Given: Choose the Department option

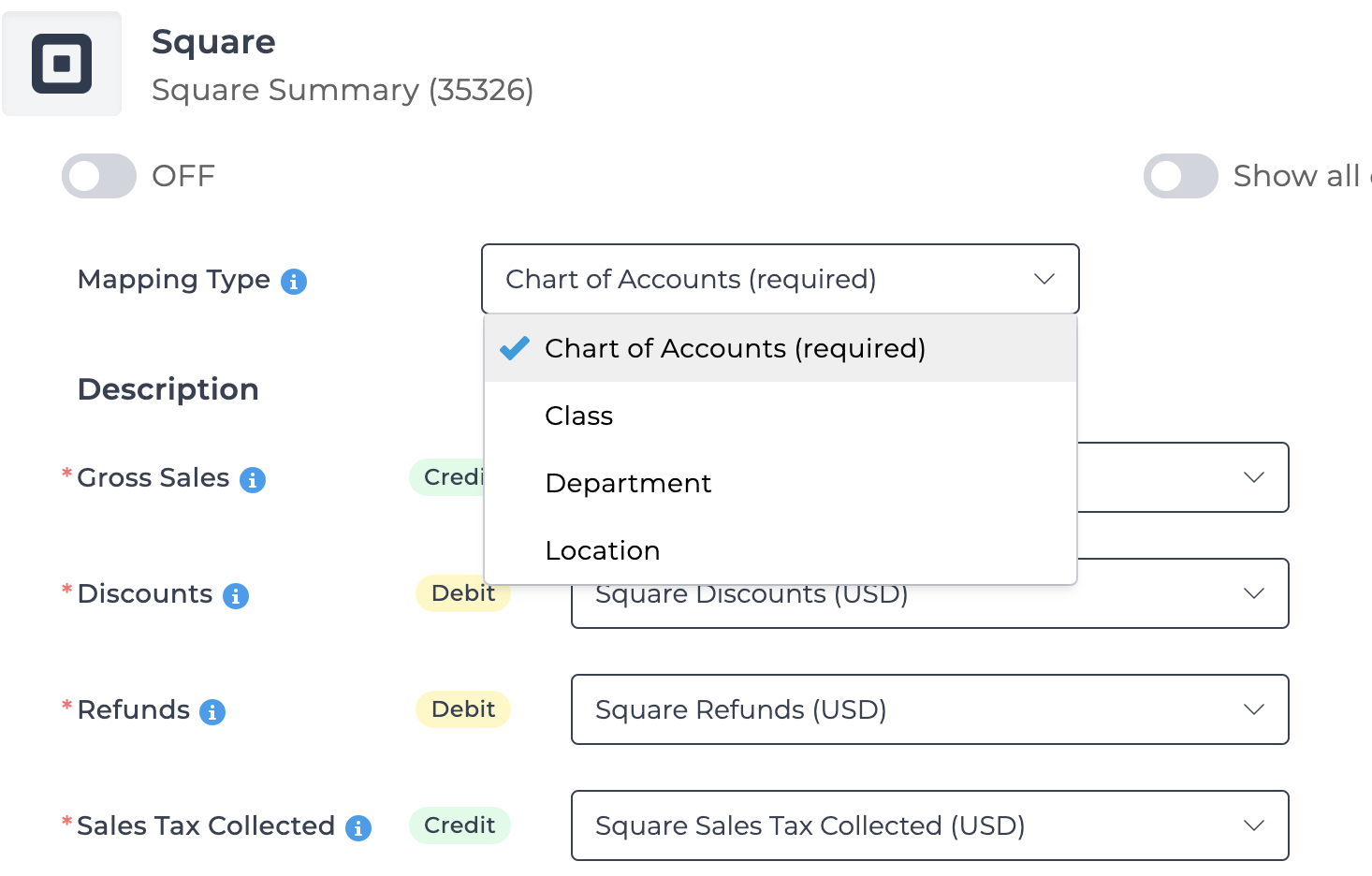Looking at the screenshot, I should pos(781,483).
